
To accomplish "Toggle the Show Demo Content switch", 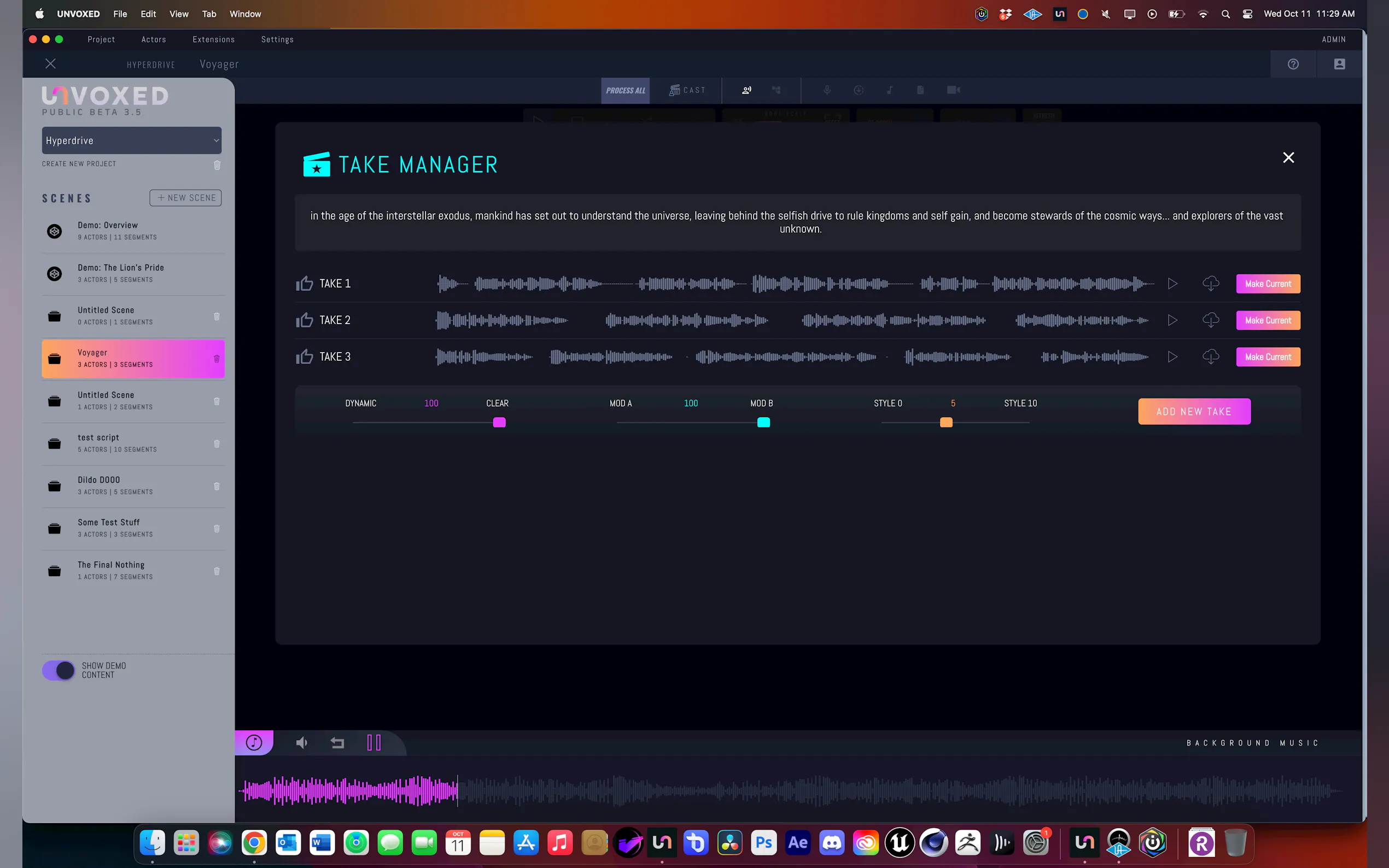I will tap(59, 670).
